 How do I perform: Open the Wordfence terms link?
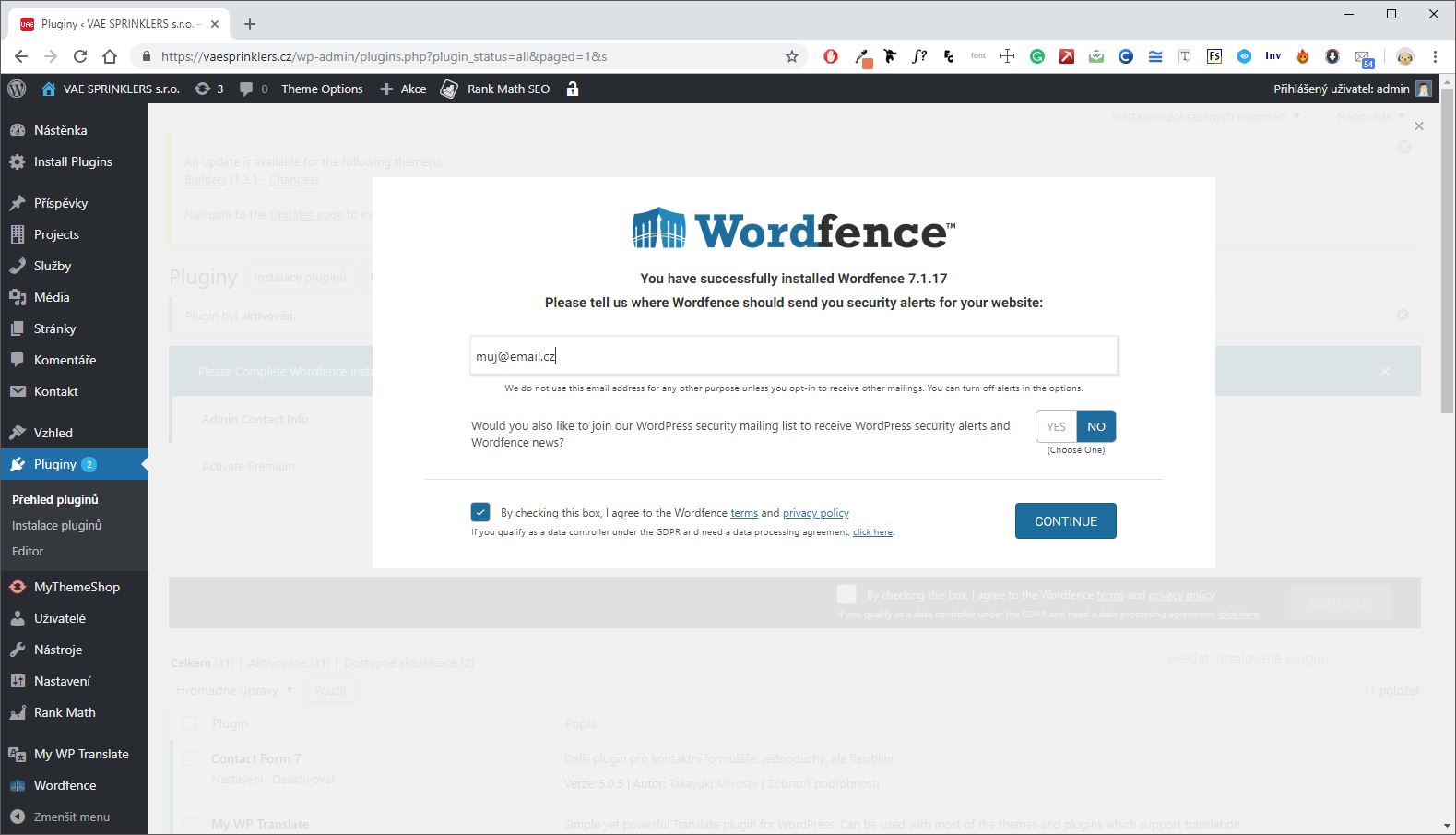744,513
